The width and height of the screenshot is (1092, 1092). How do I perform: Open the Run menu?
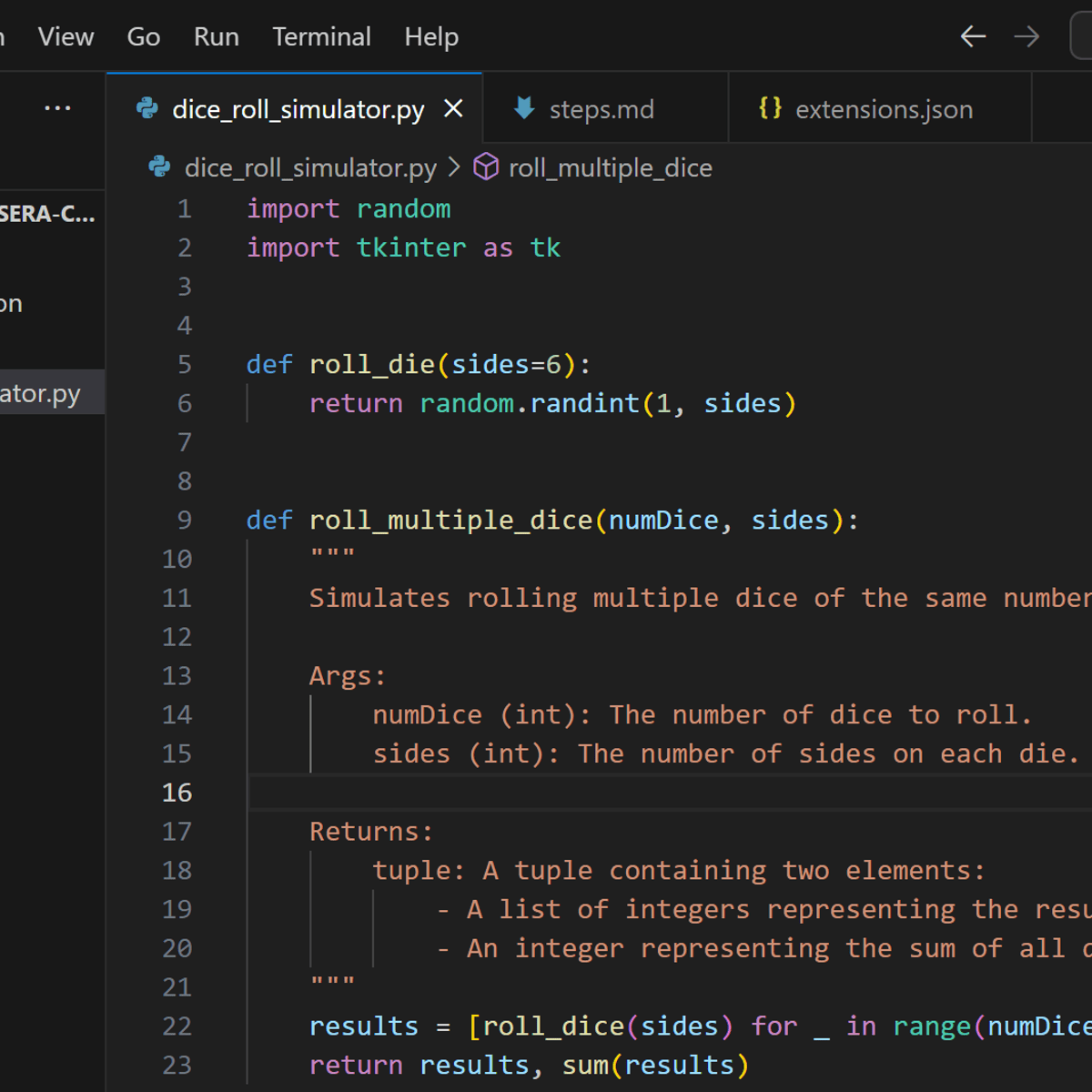click(216, 36)
